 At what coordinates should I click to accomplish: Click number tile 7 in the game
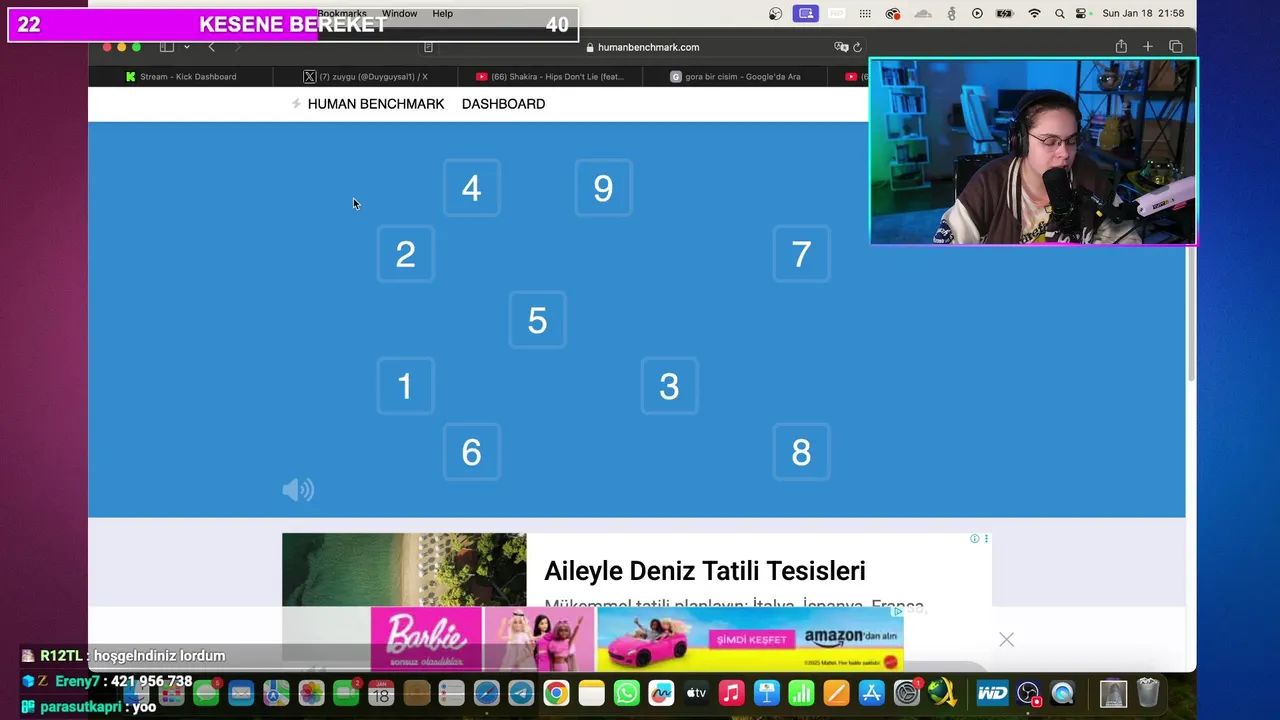tap(801, 254)
